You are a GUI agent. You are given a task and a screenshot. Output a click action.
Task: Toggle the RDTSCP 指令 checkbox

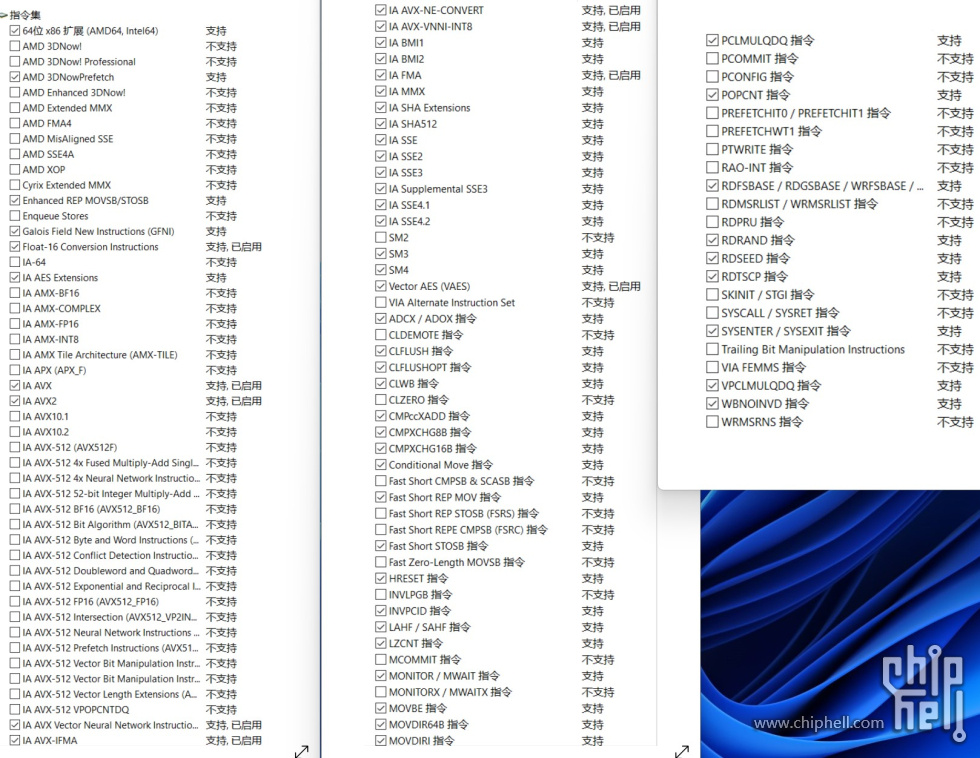point(712,276)
